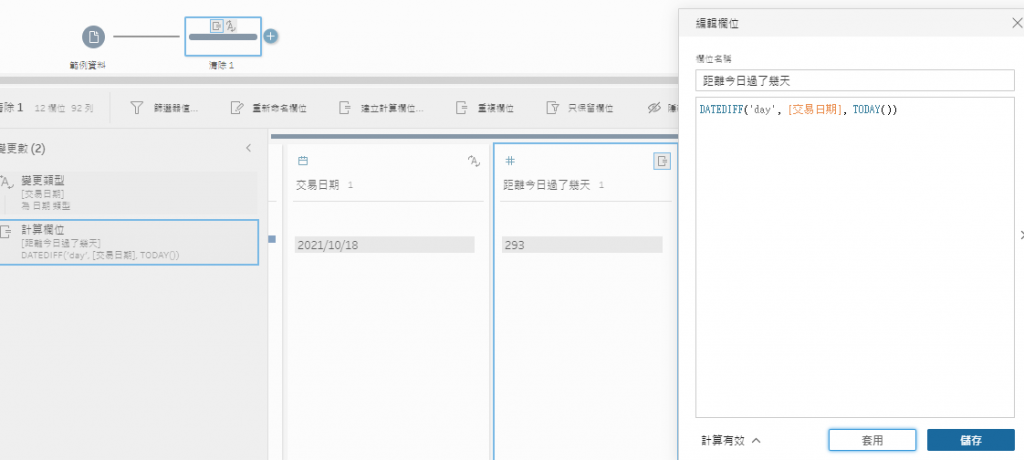
Task: Click calculation annotation icon on 距離今日過了幾天 column
Action: coord(662,161)
